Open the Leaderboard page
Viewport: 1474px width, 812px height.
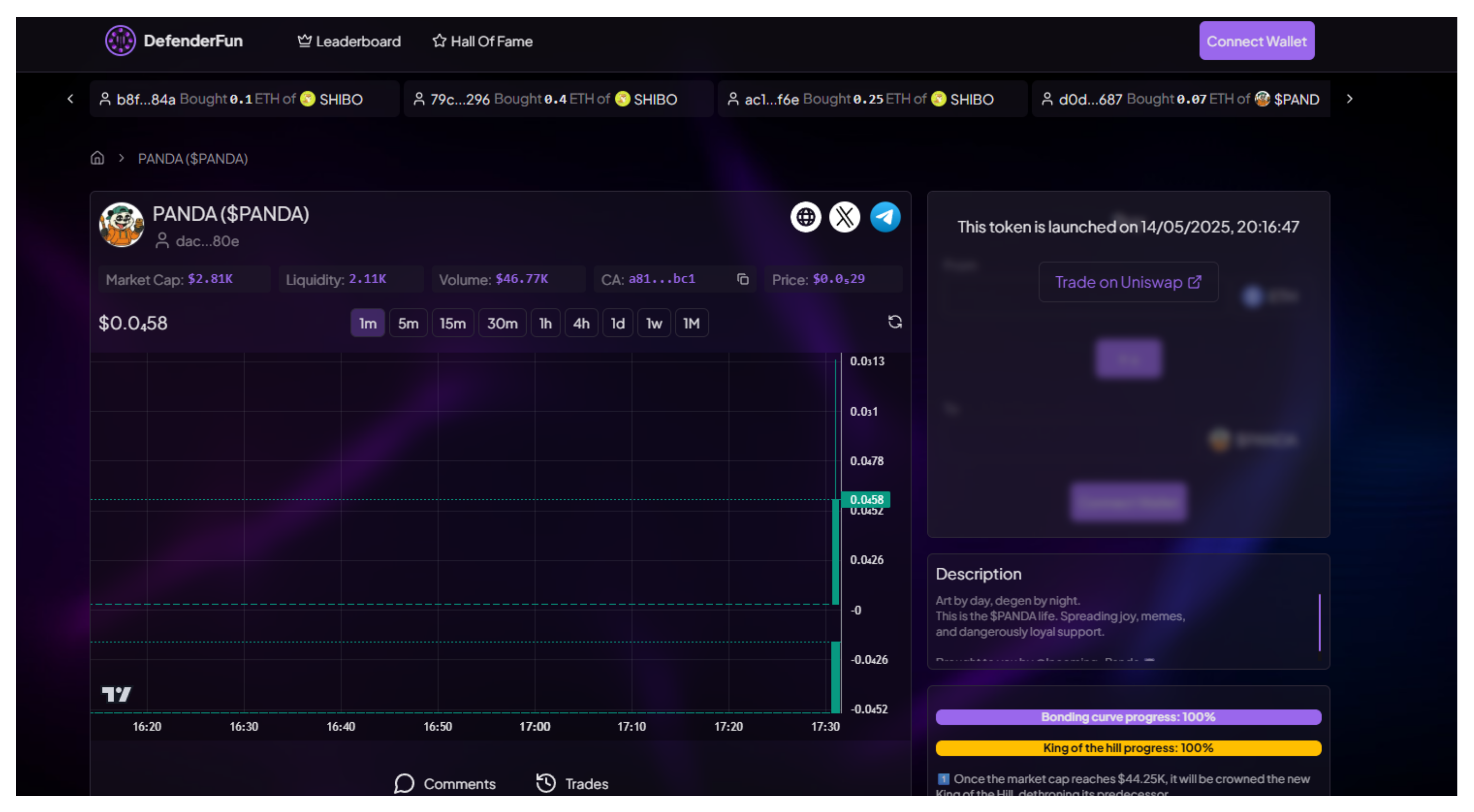[x=349, y=41]
